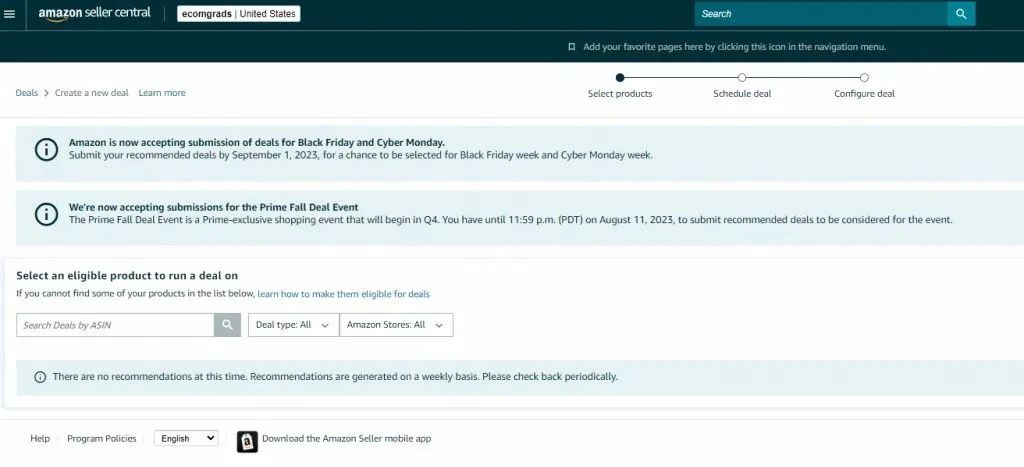Open the hamburger navigation menu
The image size is (1024, 467).
(10, 14)
